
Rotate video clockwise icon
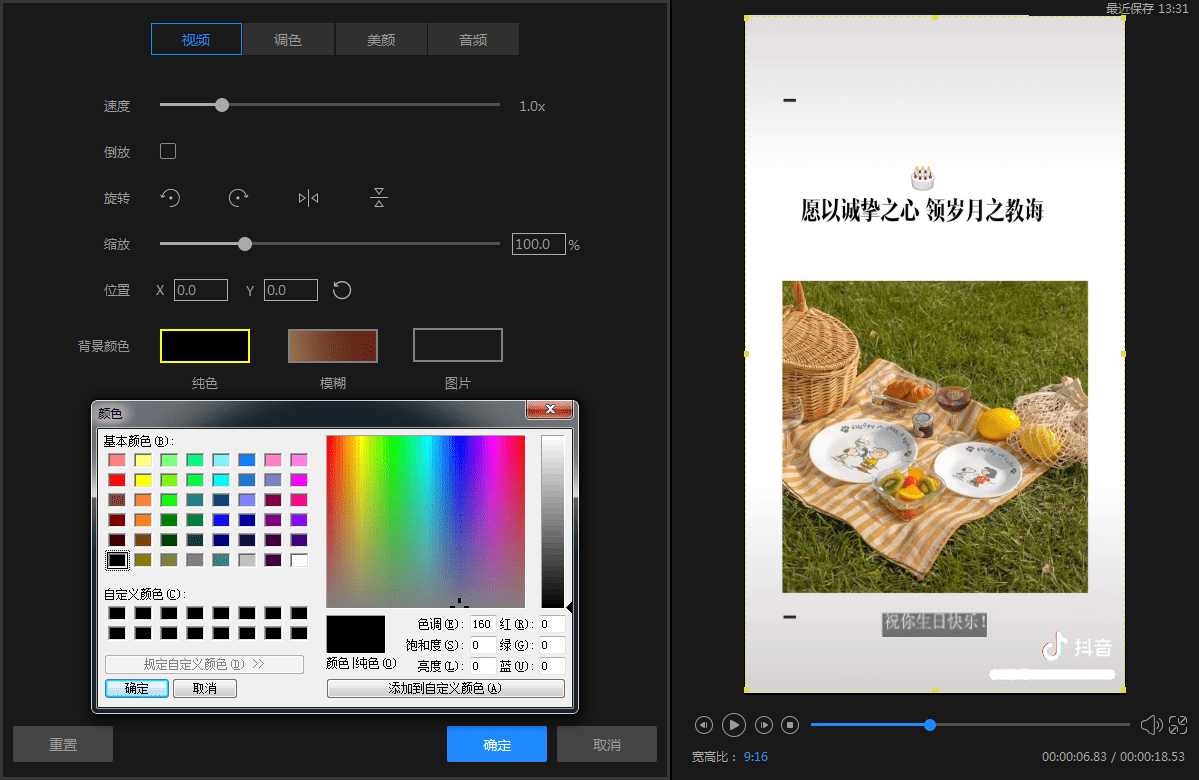click(238, 198)
